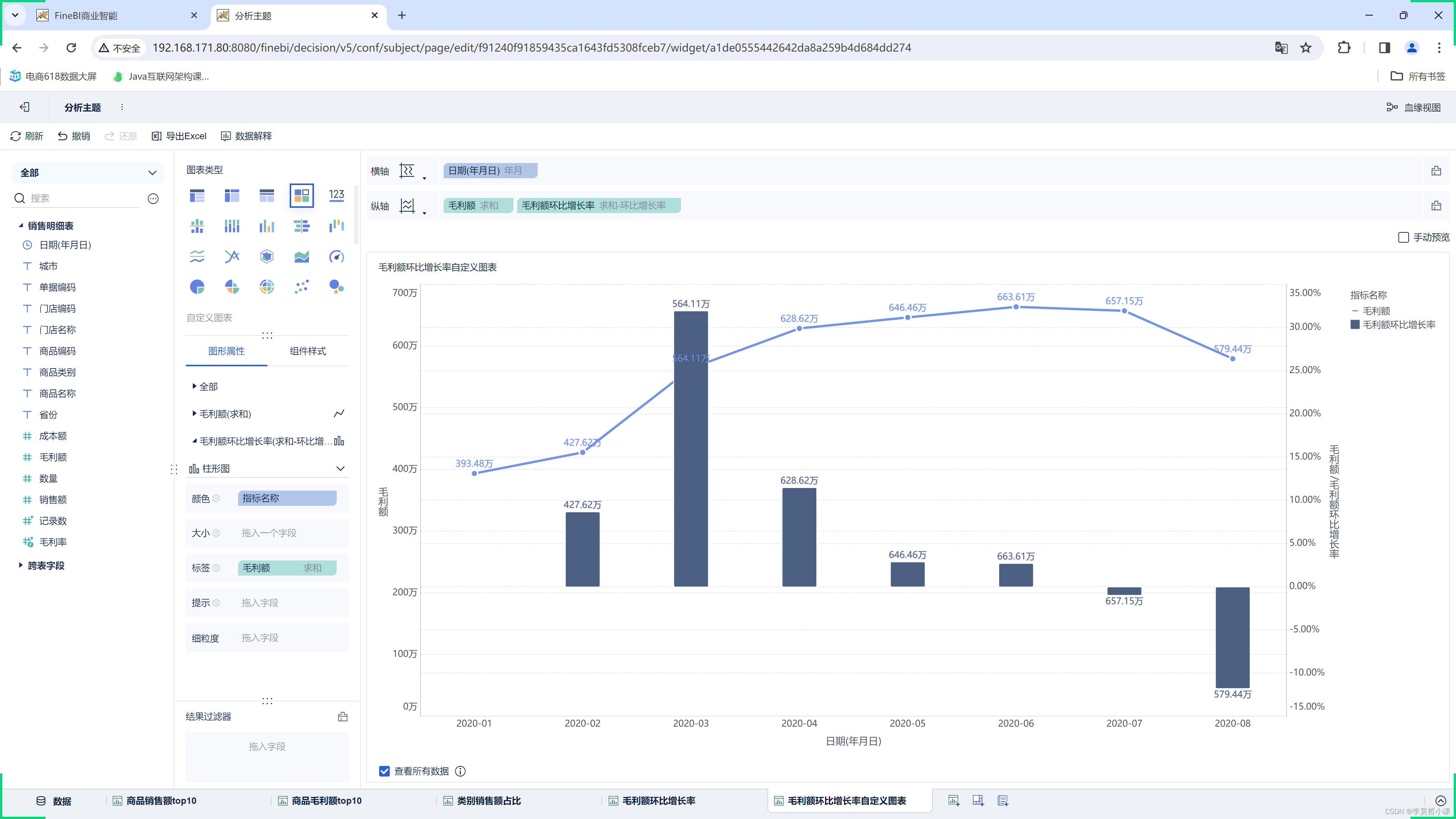Select the multi-series line chart icon

click(232, 257)
